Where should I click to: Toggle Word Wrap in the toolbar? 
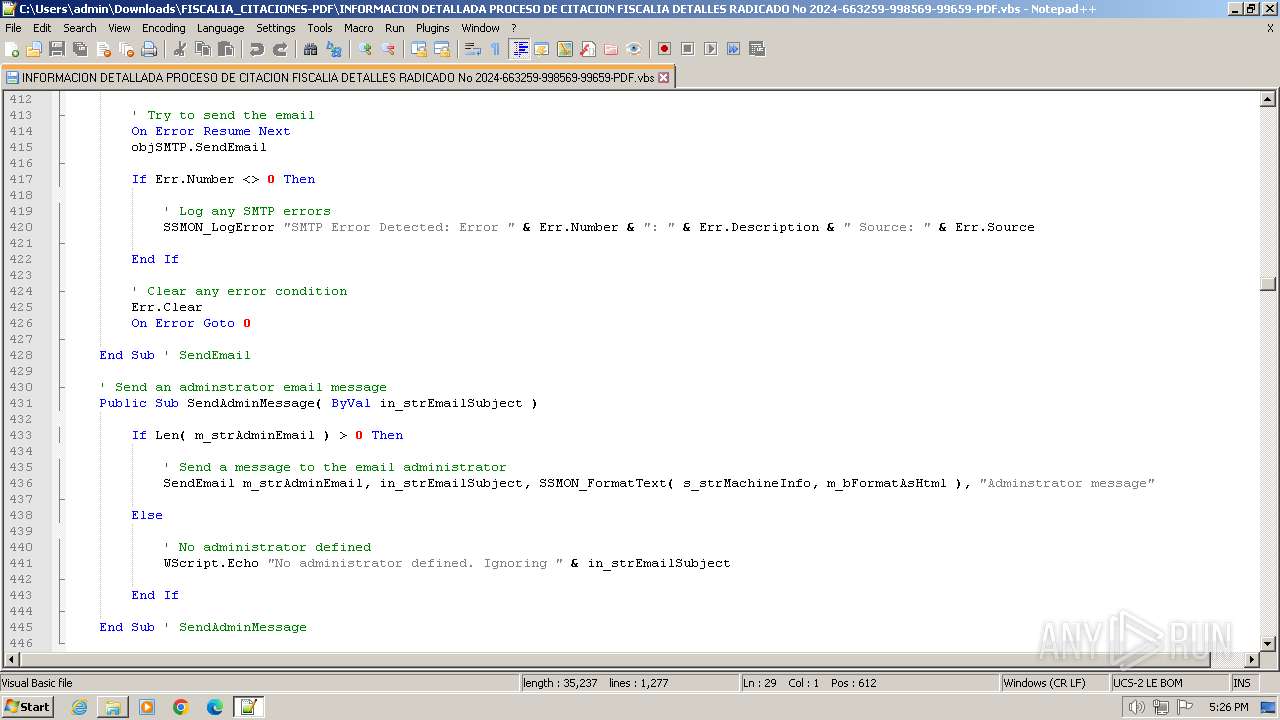(x=473, y=49)
